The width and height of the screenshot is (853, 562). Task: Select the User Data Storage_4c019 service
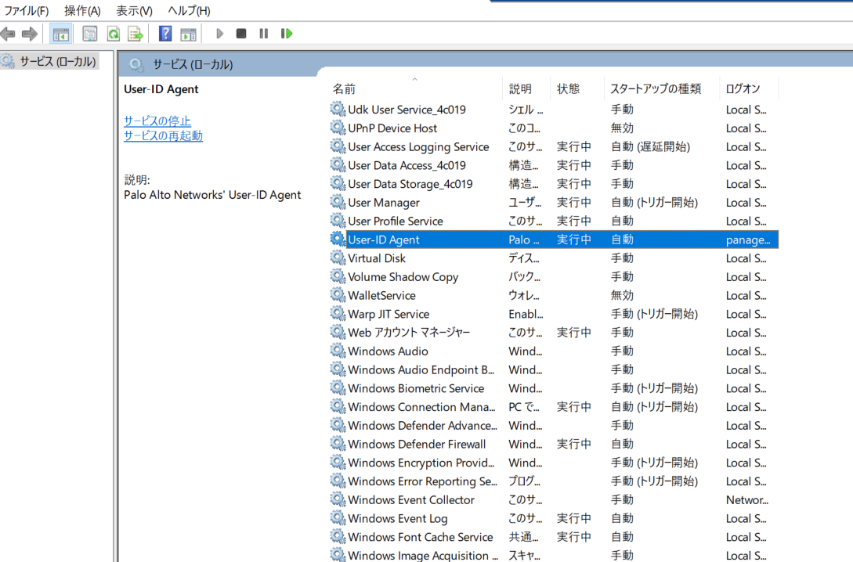[554, 184]
